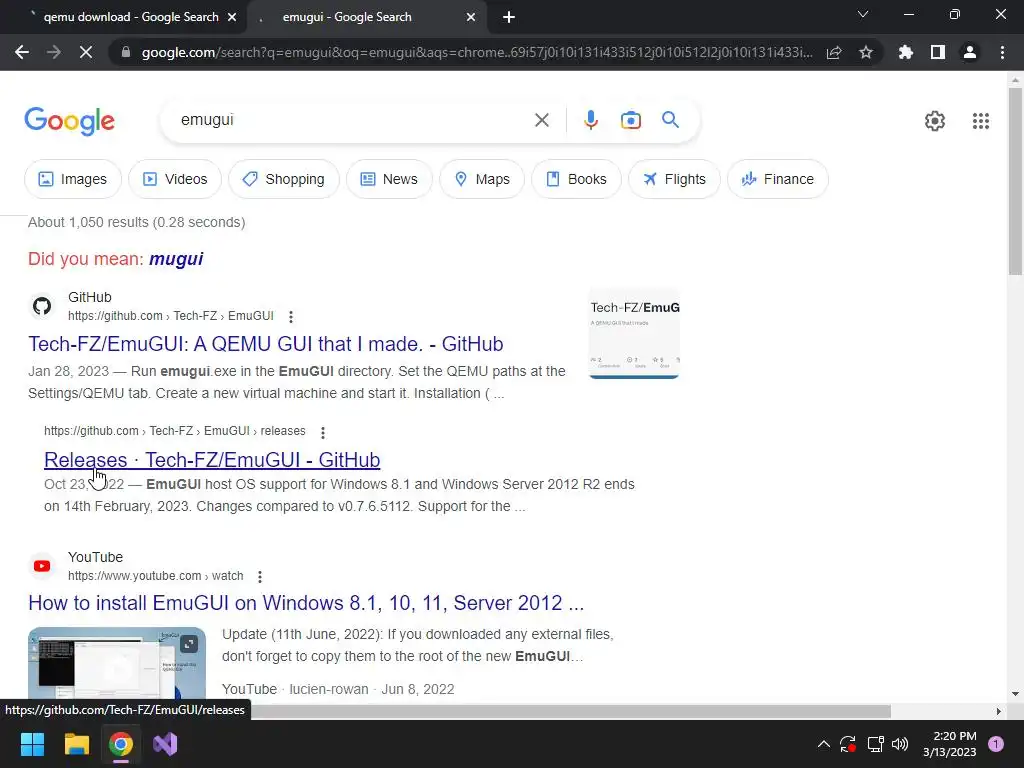Switch to the 'qemu download' tab
Viewport: 1024px width, 768px height.
point(124,17)
